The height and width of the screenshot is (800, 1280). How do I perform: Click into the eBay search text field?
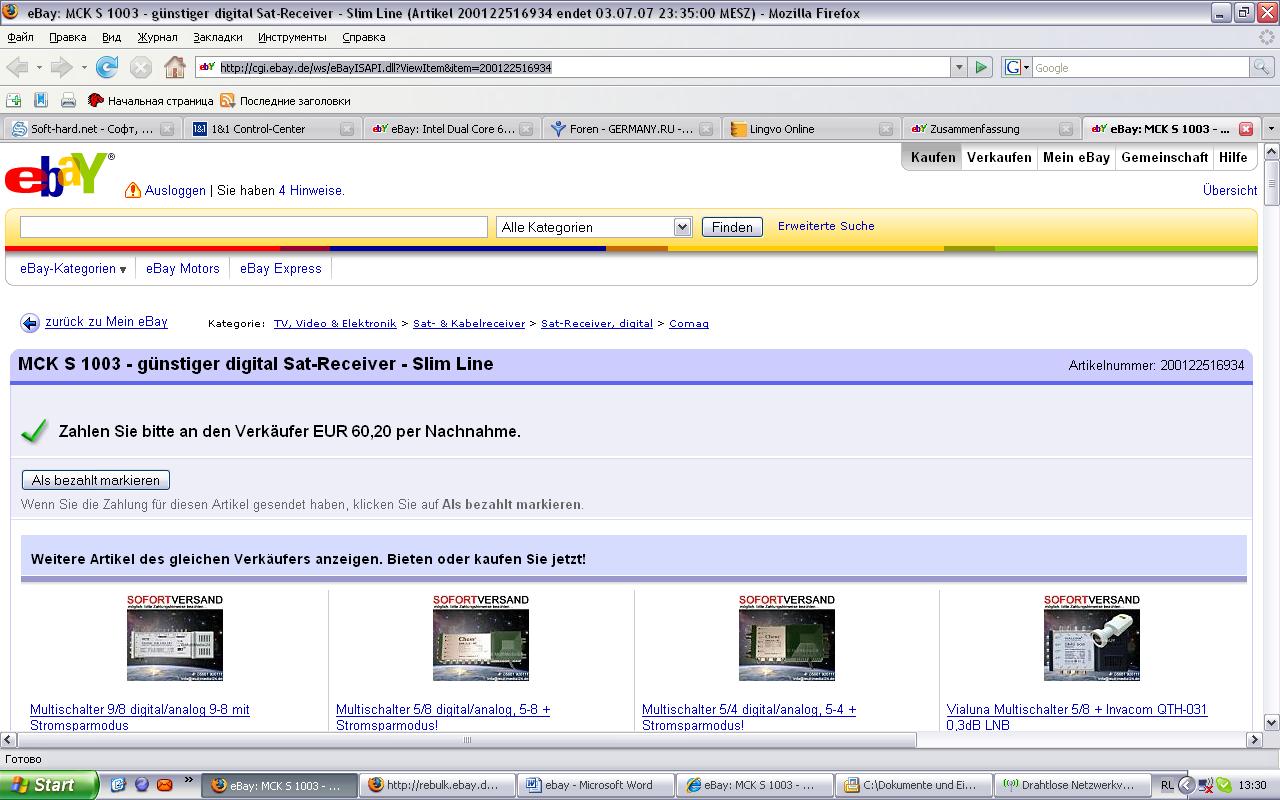click(x=254, y=227)
